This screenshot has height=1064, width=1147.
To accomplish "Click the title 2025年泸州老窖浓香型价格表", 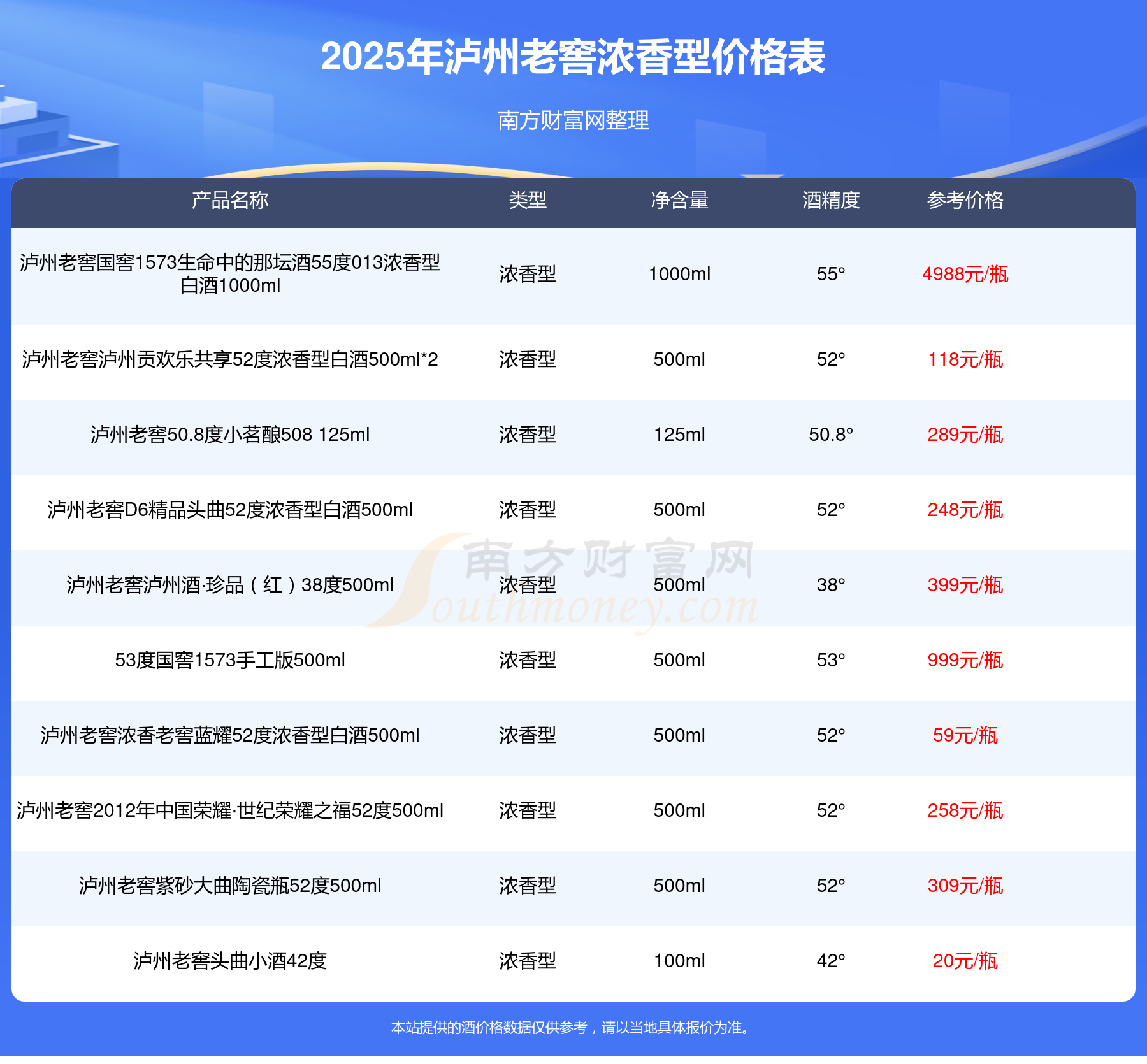I will tap(573, 57).
